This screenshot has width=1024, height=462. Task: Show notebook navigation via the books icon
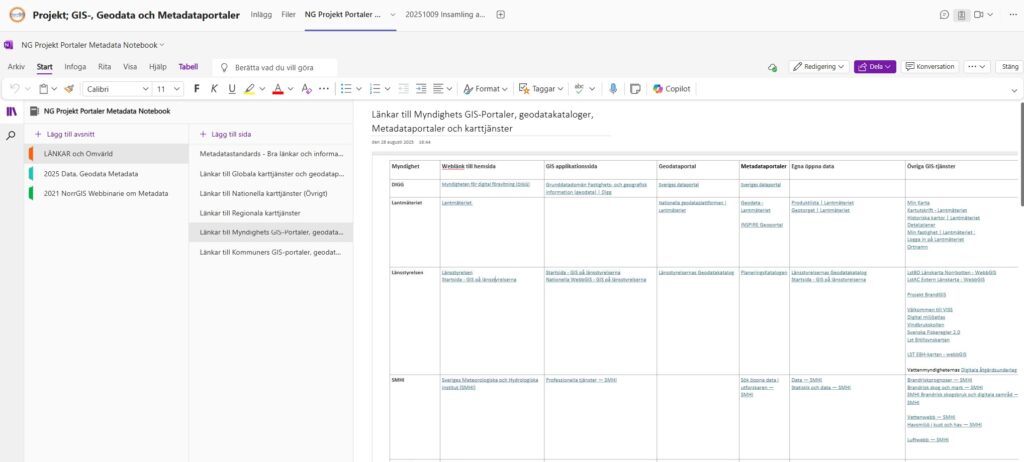(12, 111)
